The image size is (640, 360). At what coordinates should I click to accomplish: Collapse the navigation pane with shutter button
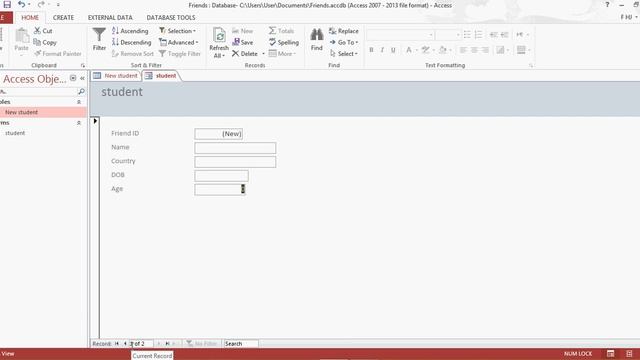click(x=82, y=78)
